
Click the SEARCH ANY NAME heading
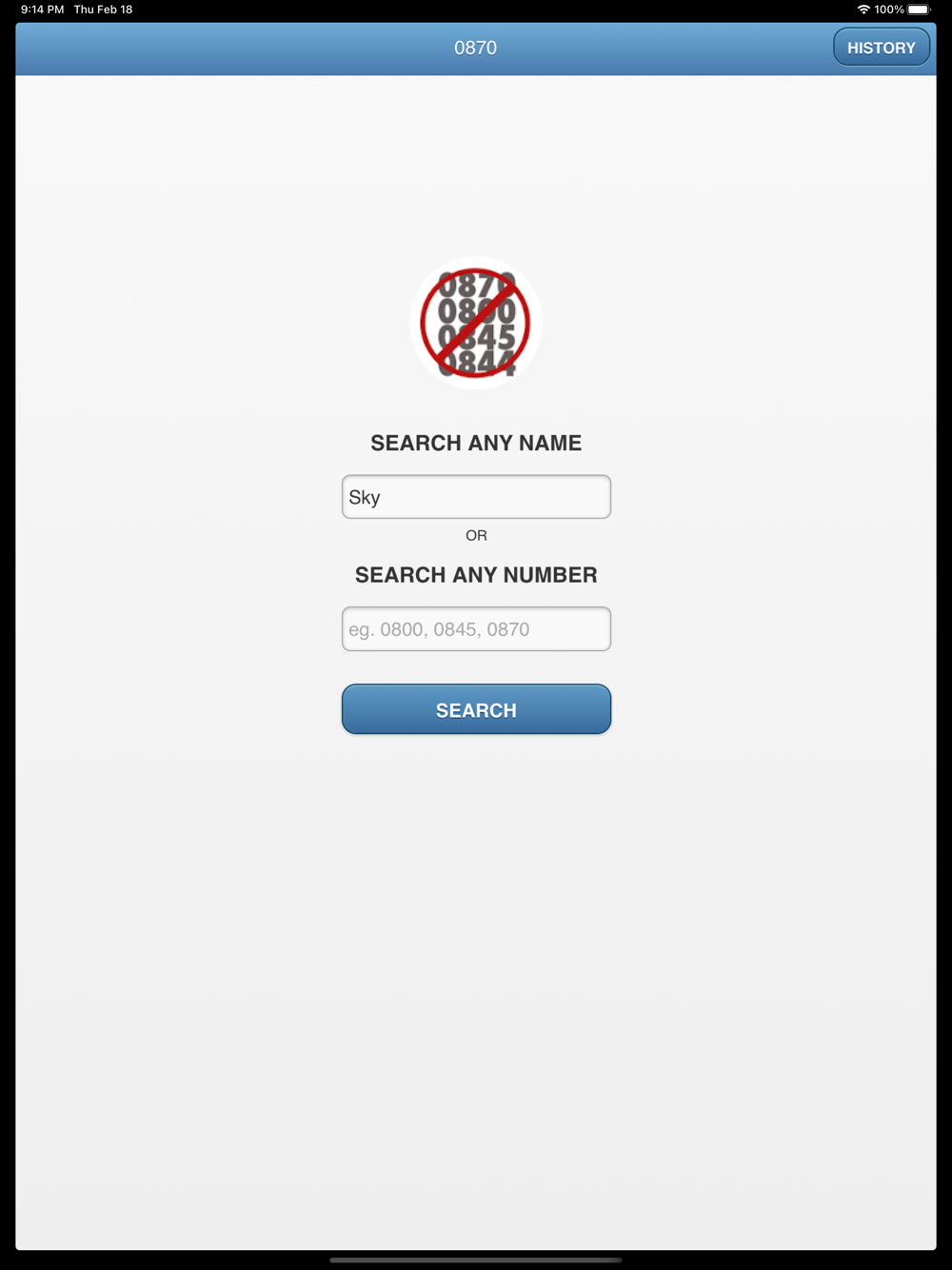point(476,443)
